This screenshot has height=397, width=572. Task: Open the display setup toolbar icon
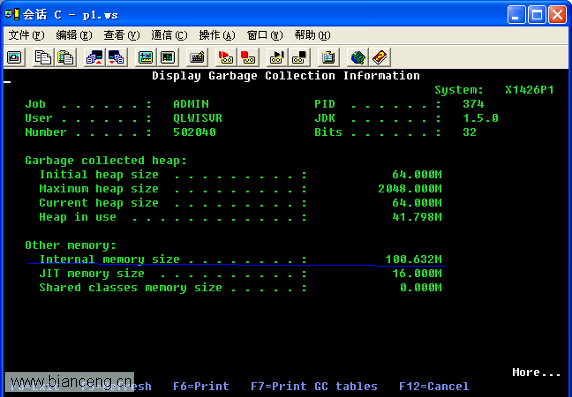click(x=146, y=57)
